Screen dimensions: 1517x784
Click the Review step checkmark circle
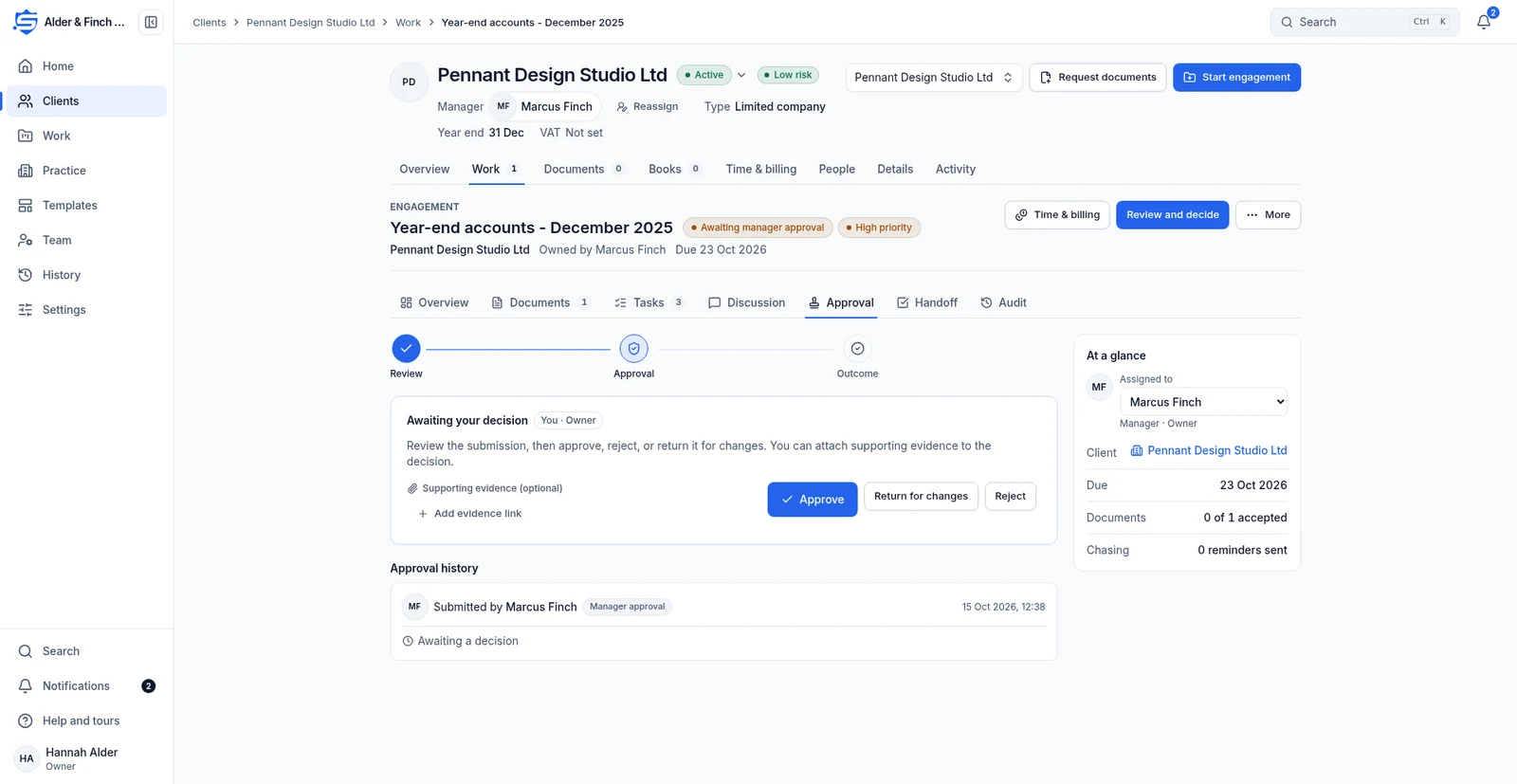[406, 349]
